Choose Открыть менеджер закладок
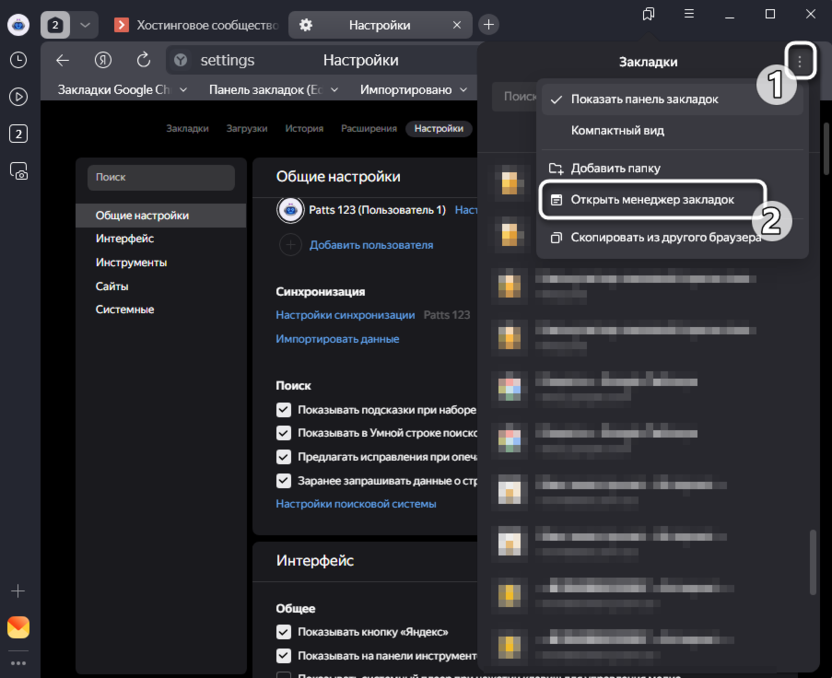Viewport: 832px width, 678px height. coord(653,199)
